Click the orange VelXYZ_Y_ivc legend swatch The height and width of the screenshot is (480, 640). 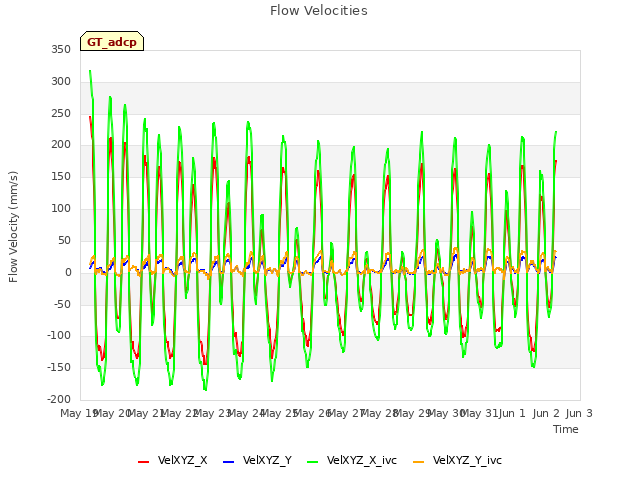click(x=419, y=462)
